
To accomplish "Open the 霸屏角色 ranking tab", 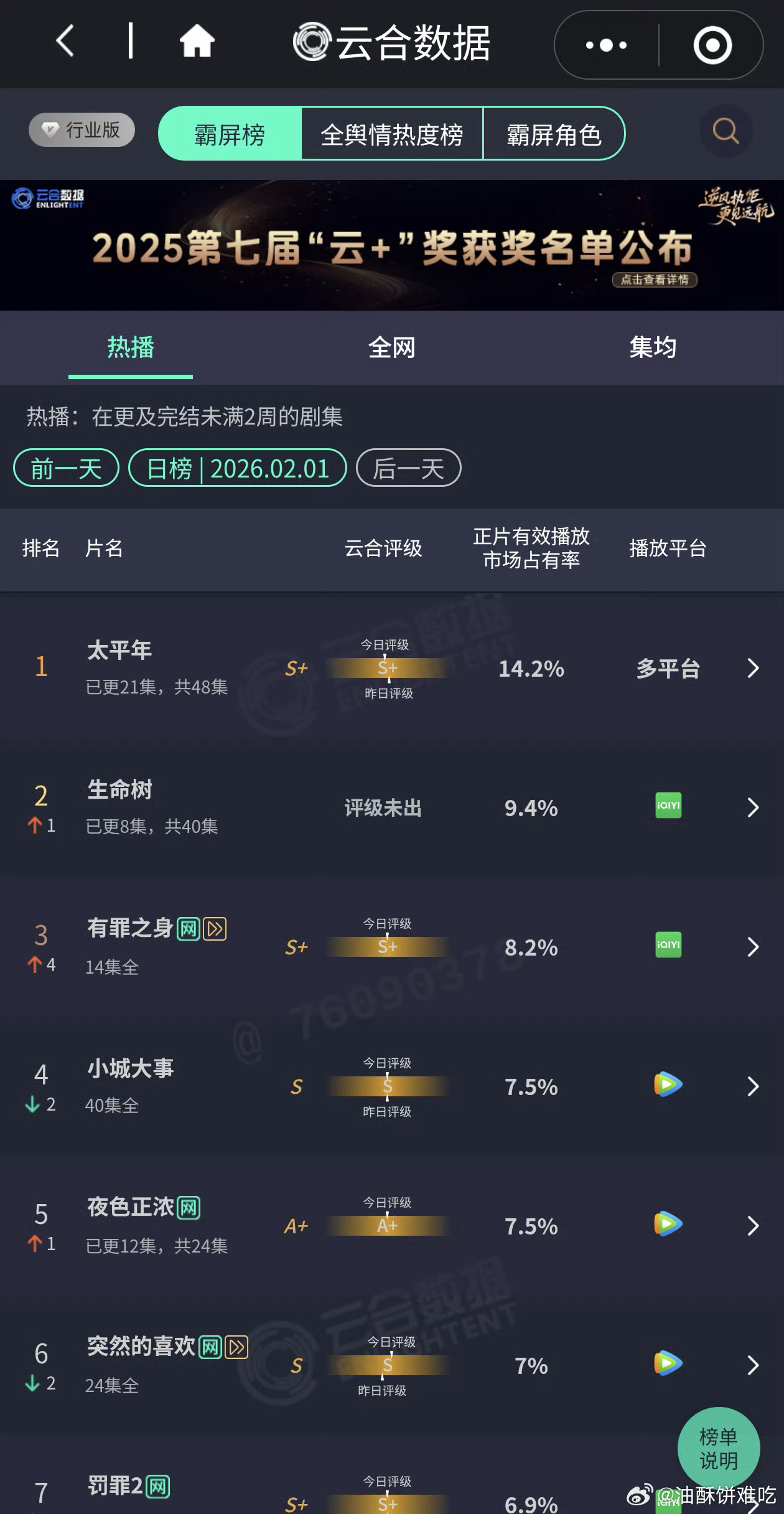I will [553, 134].
